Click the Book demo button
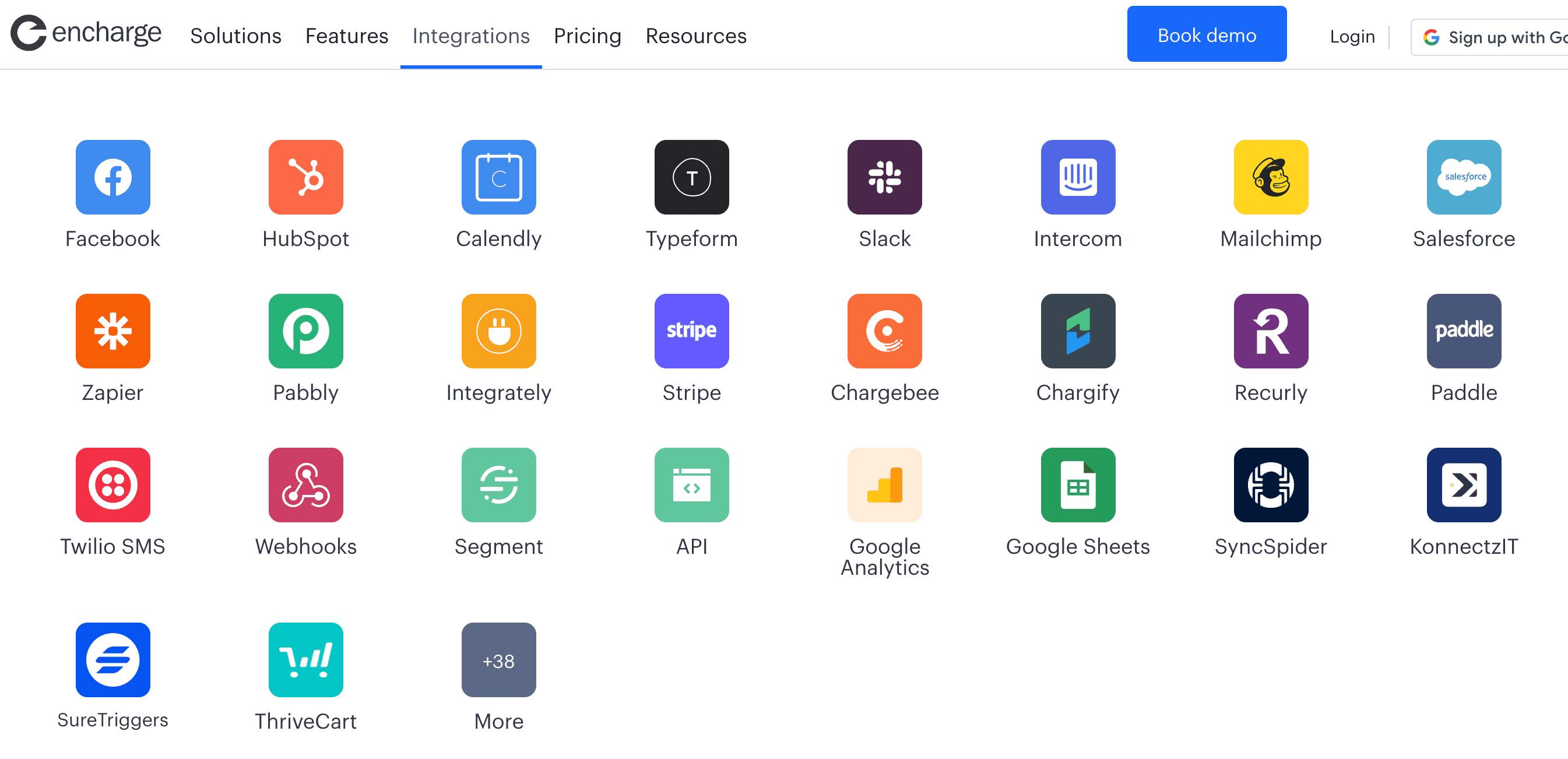Image resolution: width=1568 pixels, height=759 pixels. coord(1207,34)
